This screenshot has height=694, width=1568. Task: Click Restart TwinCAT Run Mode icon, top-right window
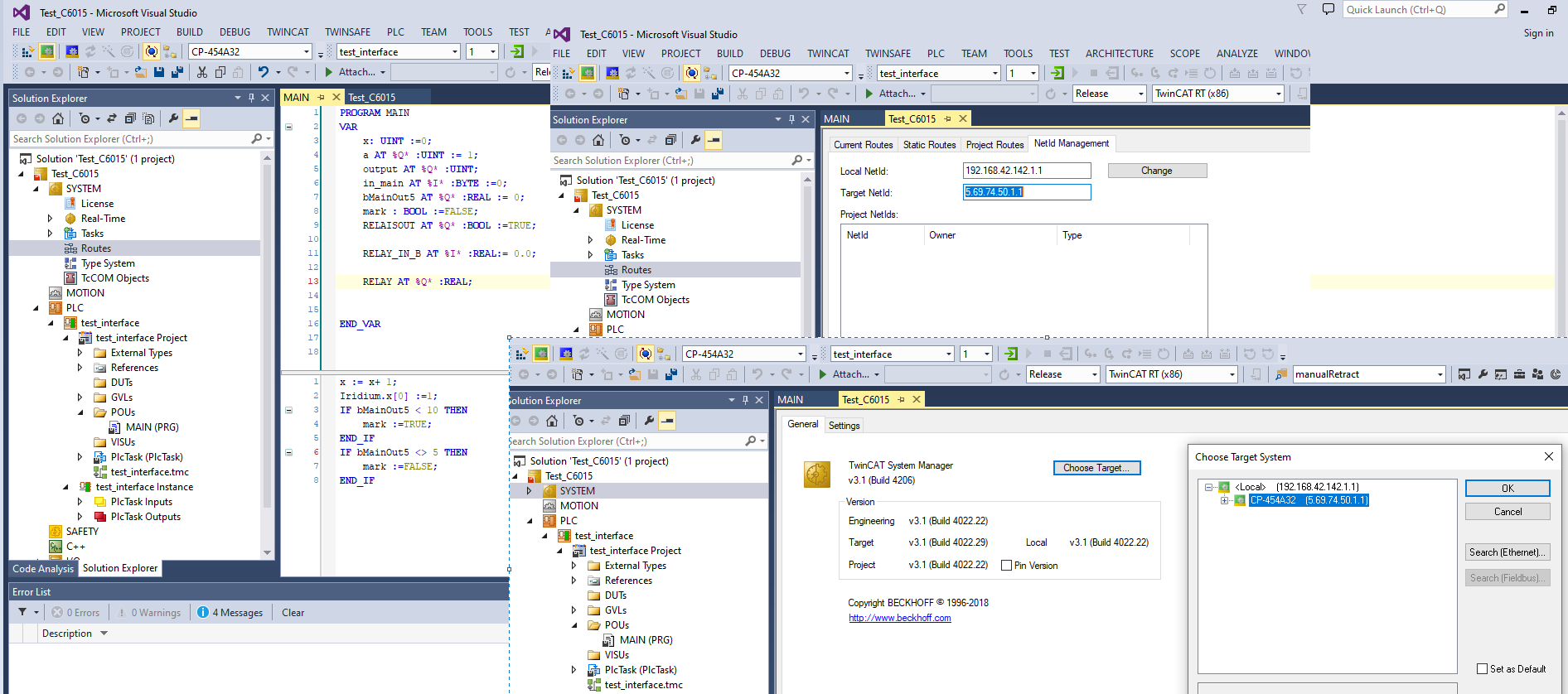coord(588,73)
